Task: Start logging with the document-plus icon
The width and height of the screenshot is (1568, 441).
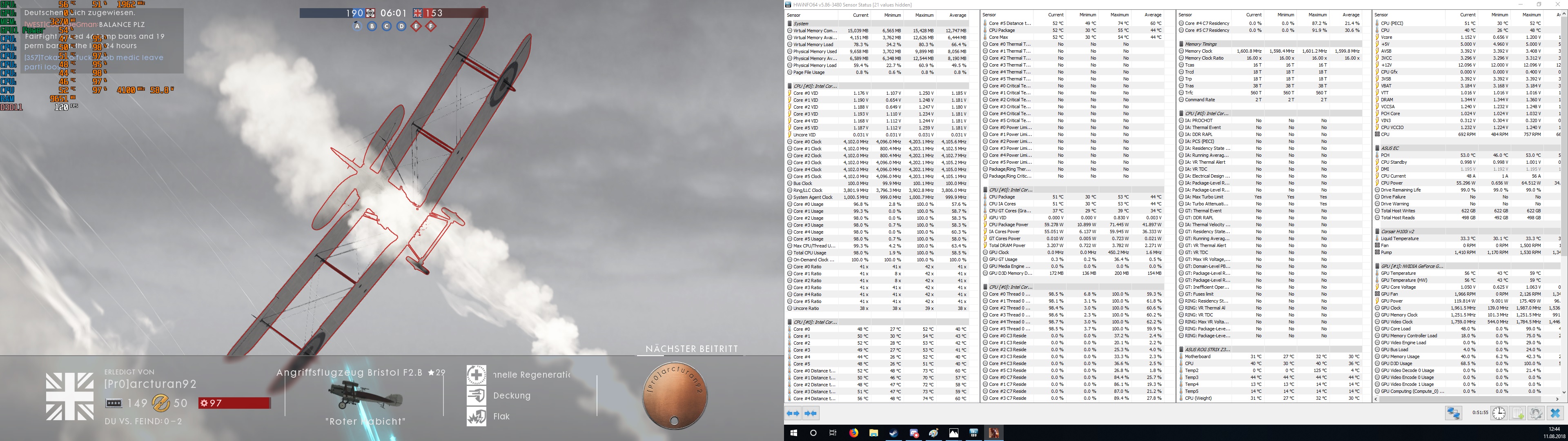Action: (x=1517, y=414)
